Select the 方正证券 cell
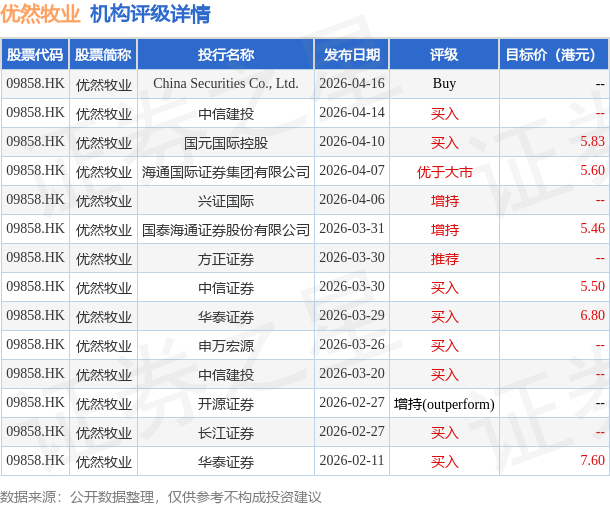 (226, 259)
